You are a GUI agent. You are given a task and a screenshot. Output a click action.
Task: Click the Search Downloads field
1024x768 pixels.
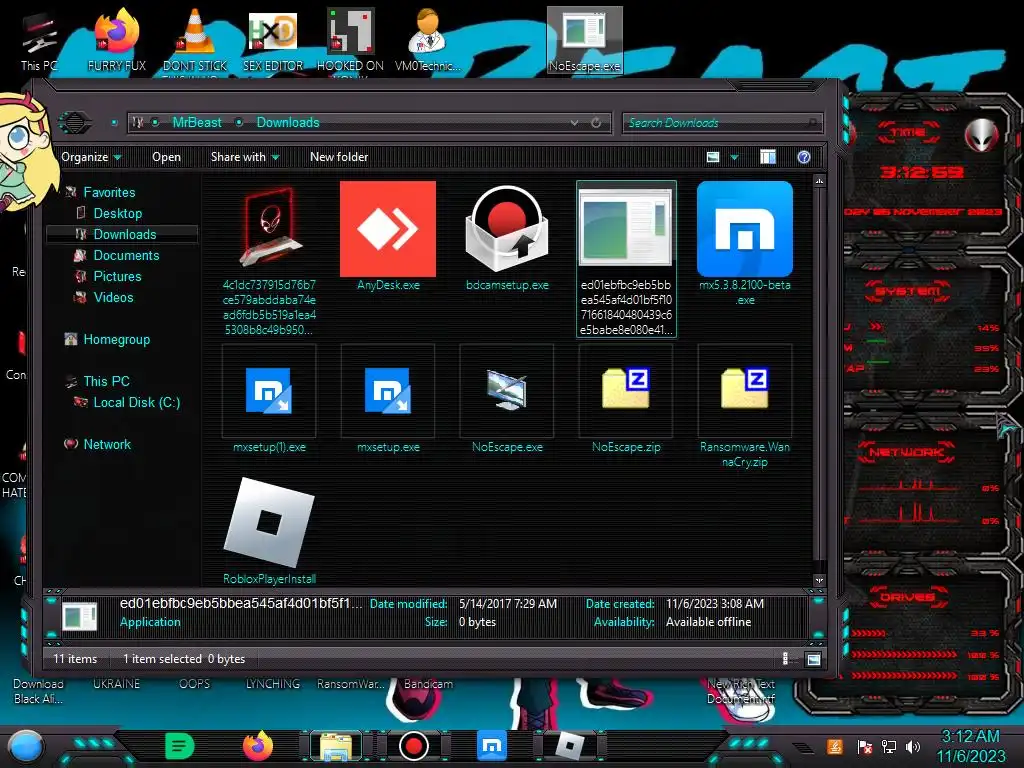click(x=722, y=123)
